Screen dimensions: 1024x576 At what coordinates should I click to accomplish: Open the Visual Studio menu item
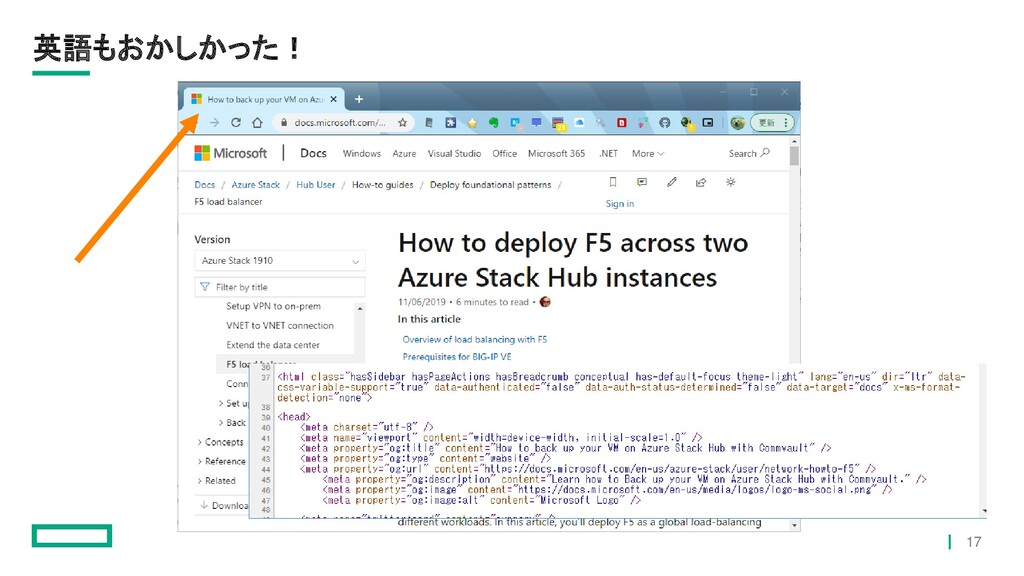(454, 153)
